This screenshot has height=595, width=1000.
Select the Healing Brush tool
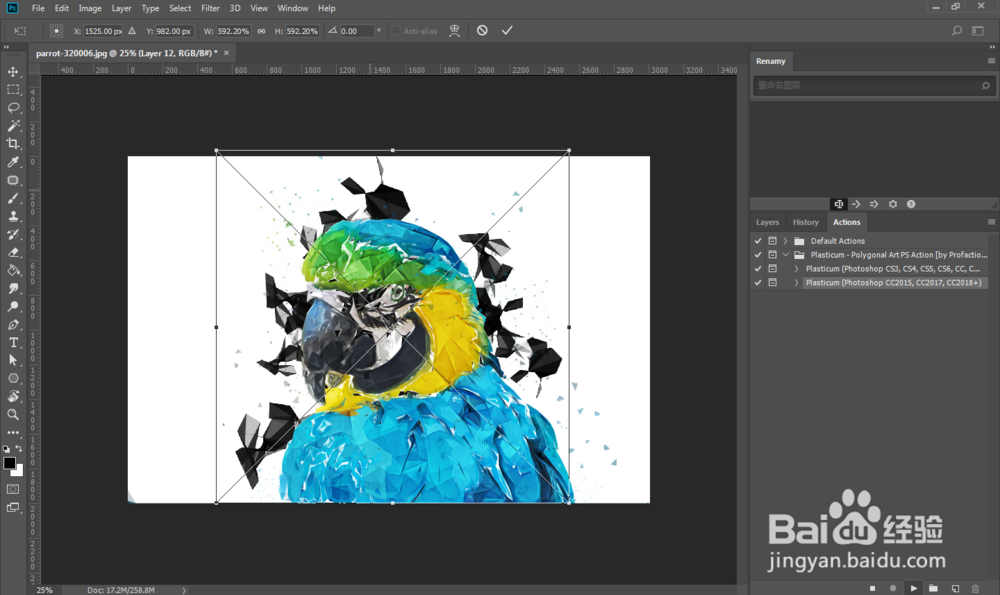tap(13, 180)
